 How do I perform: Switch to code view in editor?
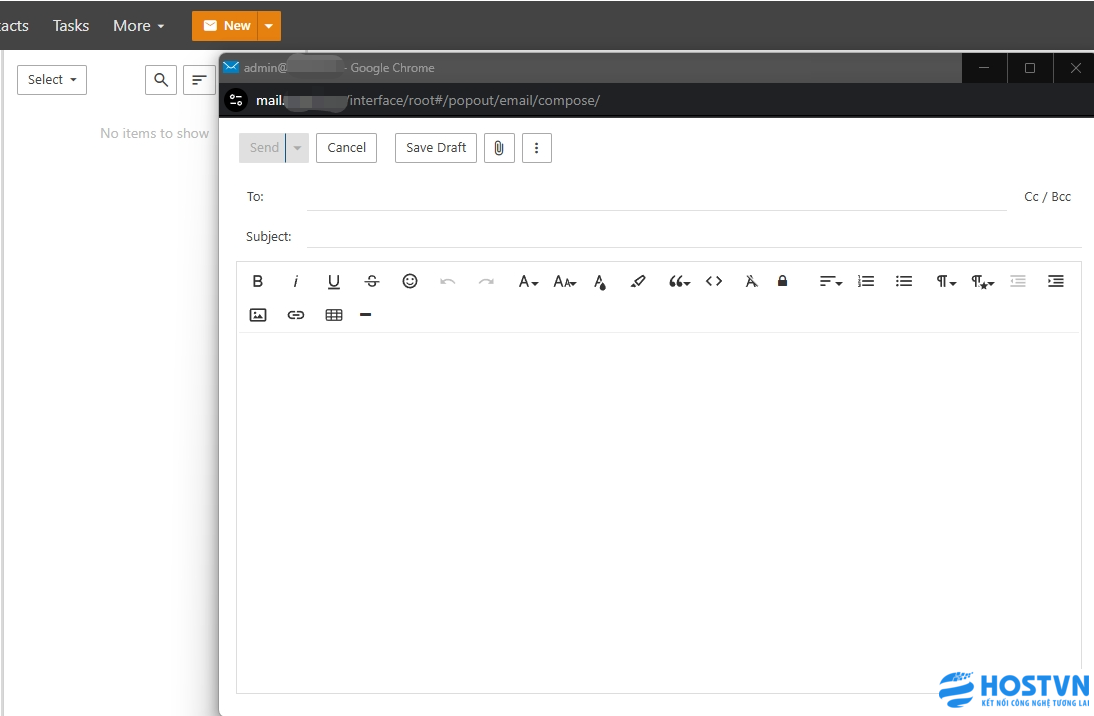click(x=714, y=282)
